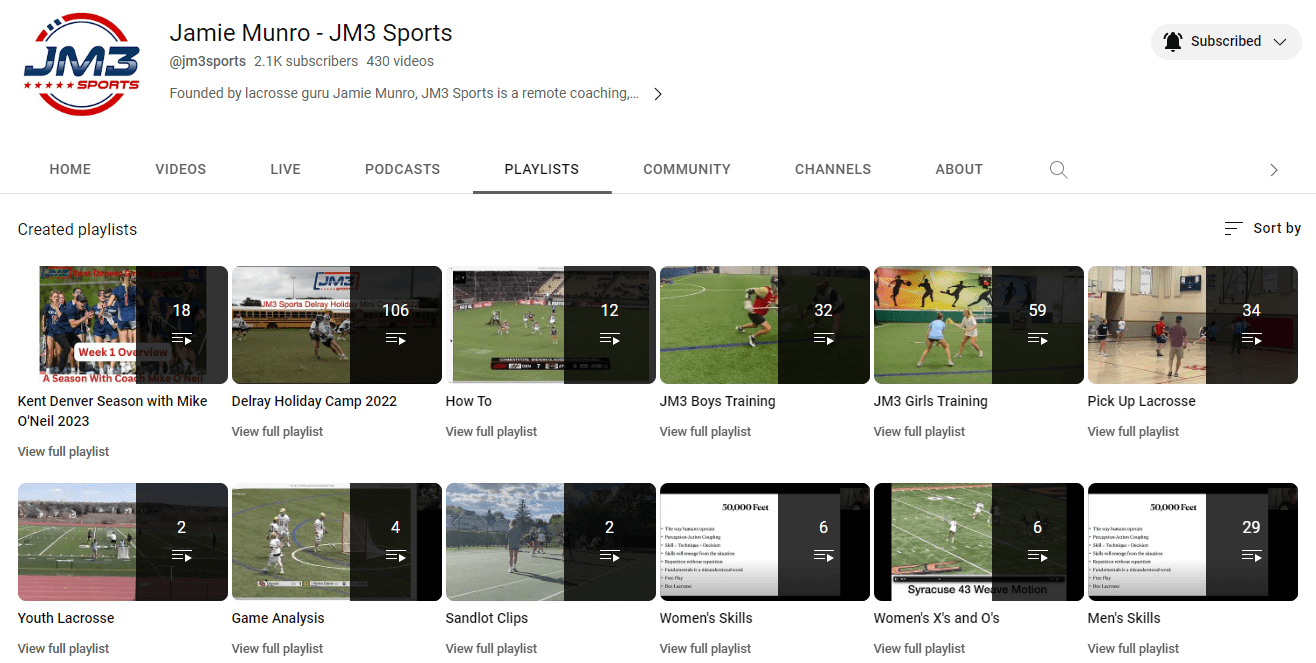Click the playlist icon on How To thumbnail

tap(609, 339)
